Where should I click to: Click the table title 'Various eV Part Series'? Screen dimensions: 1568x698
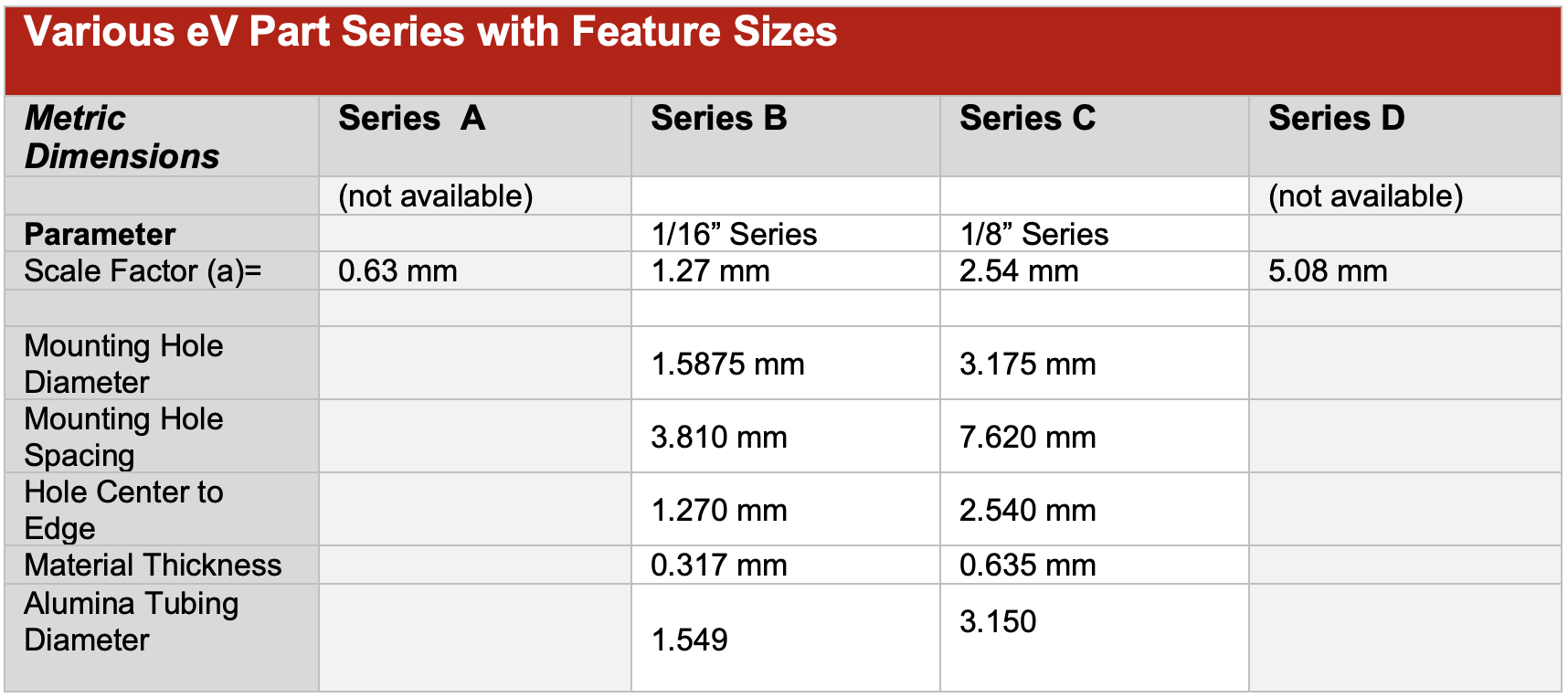(x=429, y=33)
